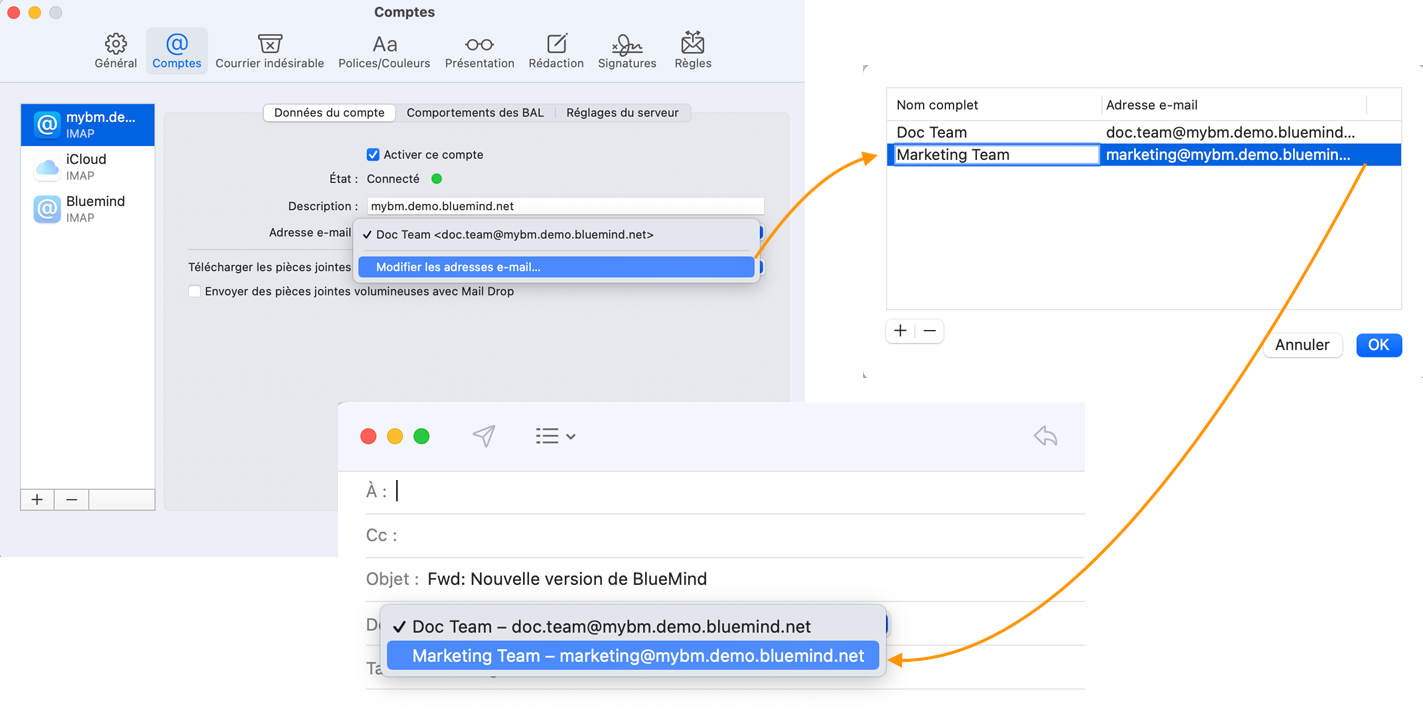The width and height of the screenshot is (1423, 712).
Task: Switch to Comportements des BAL tab
Action: point(475,113)
